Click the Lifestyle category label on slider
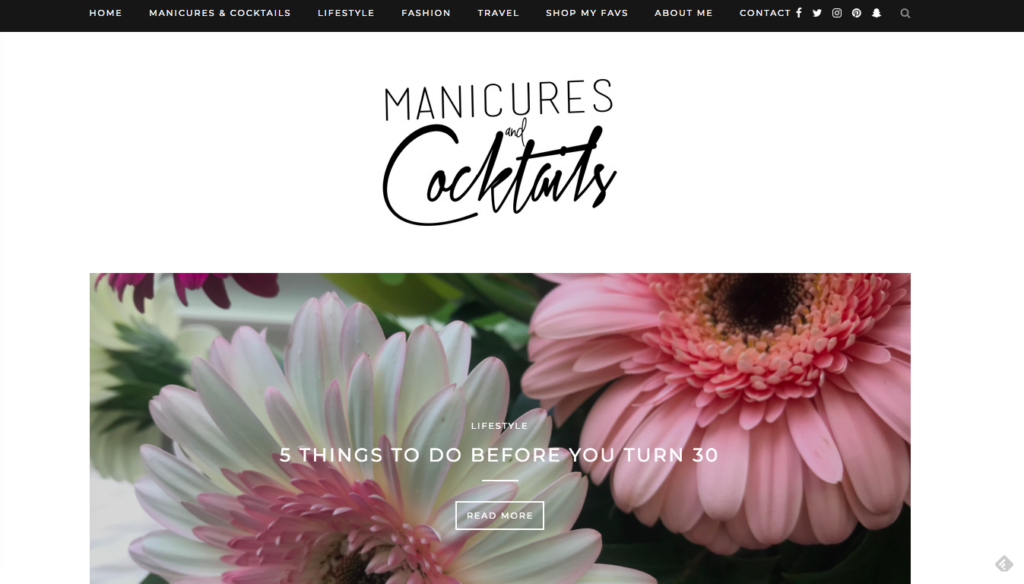 pos(499,425)
